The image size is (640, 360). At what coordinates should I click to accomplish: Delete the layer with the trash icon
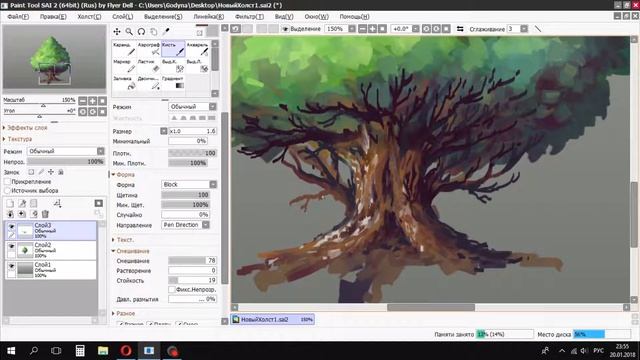[x=45, y=214]
